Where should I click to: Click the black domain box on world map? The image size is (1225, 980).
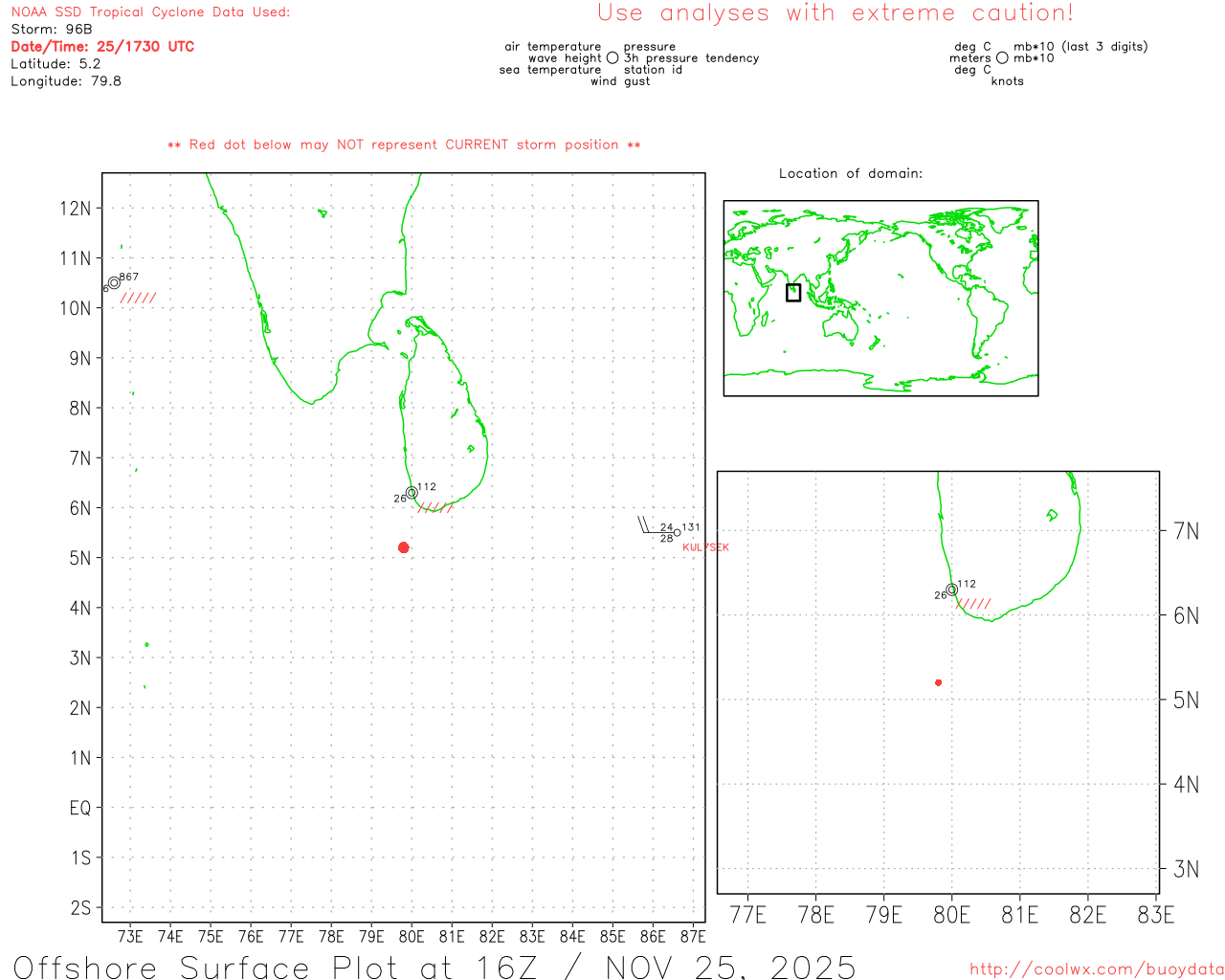pyautogui.click(x=792, y=293)
